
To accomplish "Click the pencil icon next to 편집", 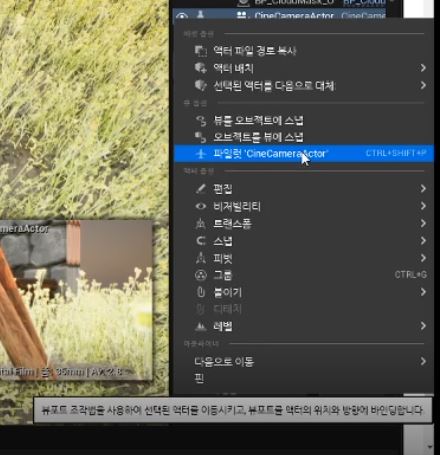I will pos(201,189).
